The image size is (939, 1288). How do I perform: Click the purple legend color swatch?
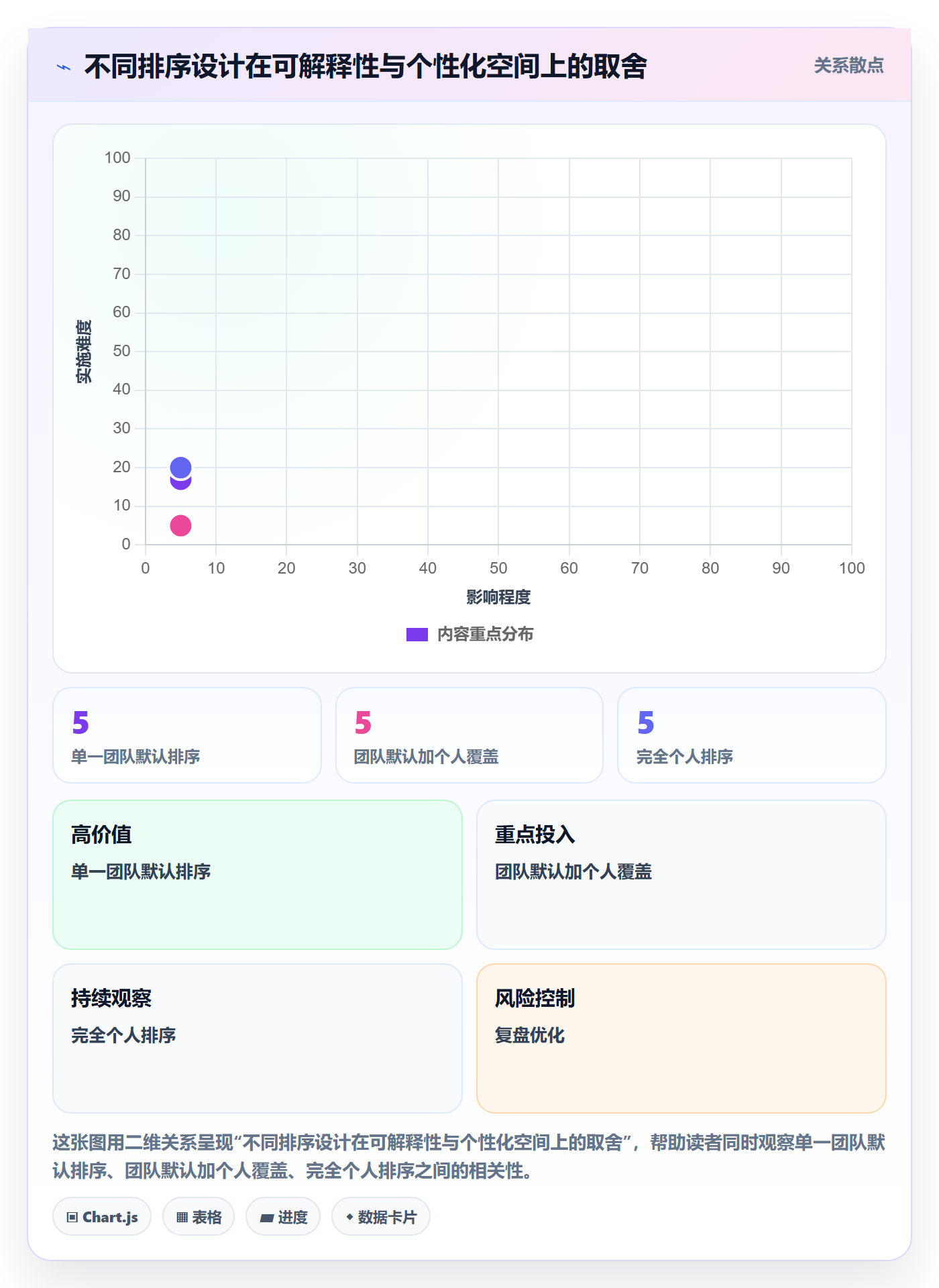(x=417, y=635)
